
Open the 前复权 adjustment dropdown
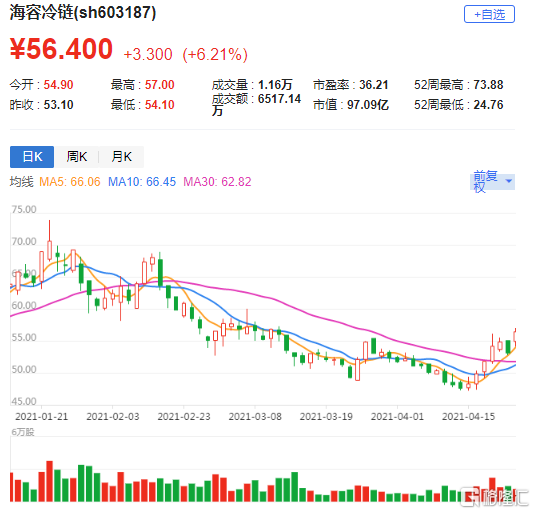pyautogui.click(x=492, y=182)
